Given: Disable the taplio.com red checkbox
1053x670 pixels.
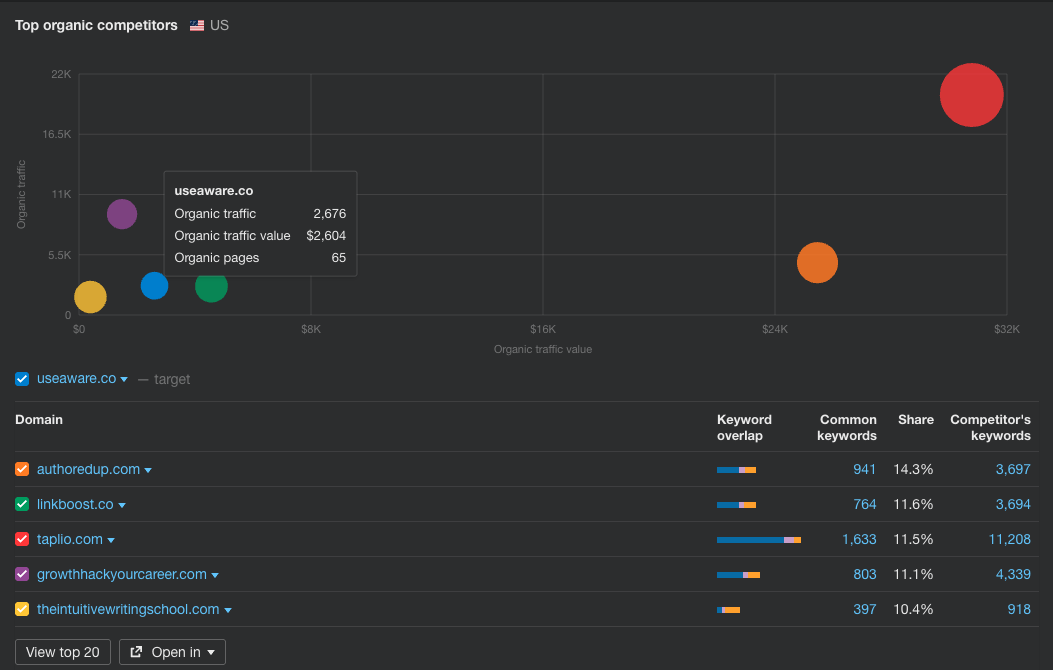Looking at the screenshot, I should (22, 539).
